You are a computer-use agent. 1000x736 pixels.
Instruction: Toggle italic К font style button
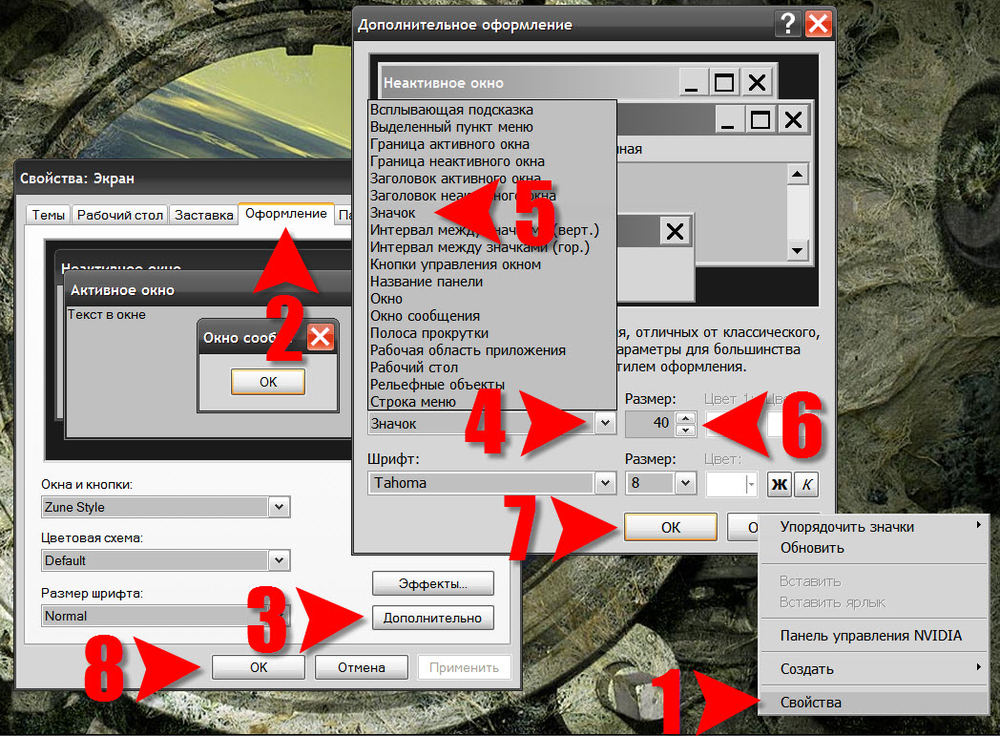click(x=807, y=484)
